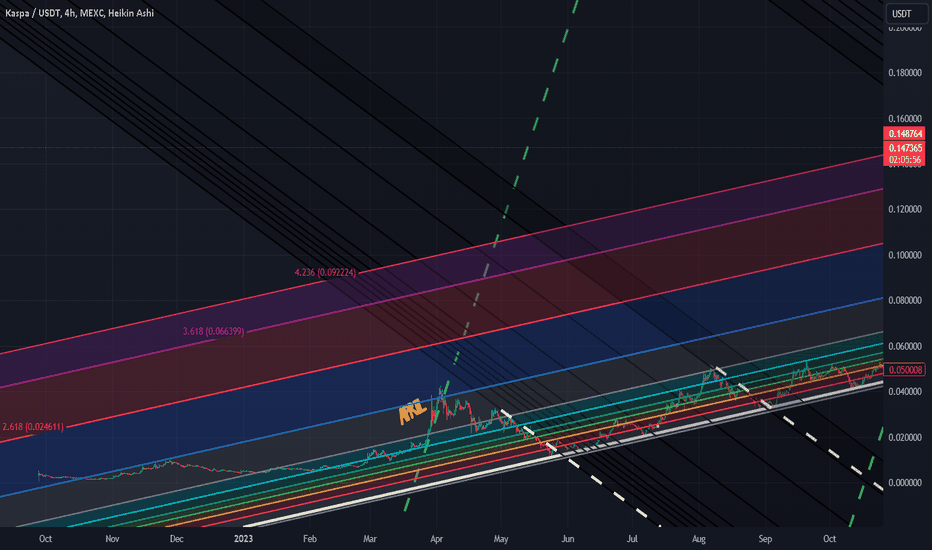Click the 0.180000 price axis value
Screen dimensions: 932x550
(905, 73)
